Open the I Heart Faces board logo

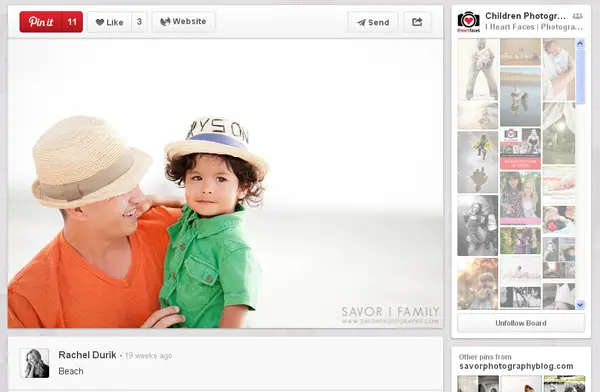click(468, 22)
